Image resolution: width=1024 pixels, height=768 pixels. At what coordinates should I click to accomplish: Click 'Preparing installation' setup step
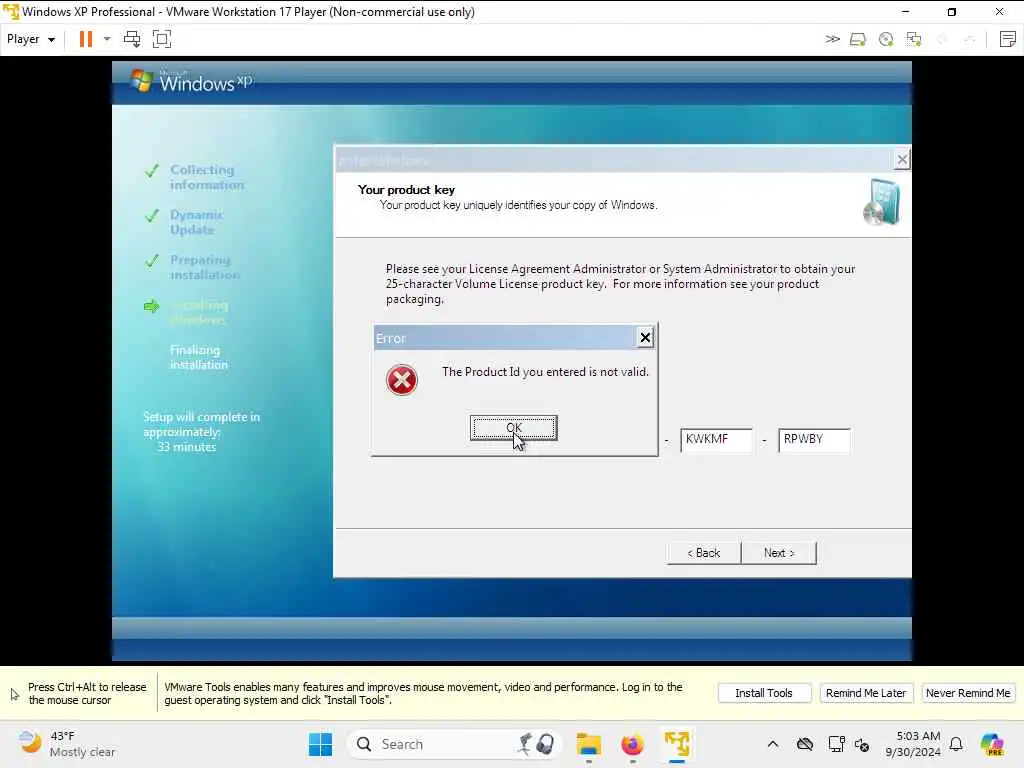click(204, 267)
